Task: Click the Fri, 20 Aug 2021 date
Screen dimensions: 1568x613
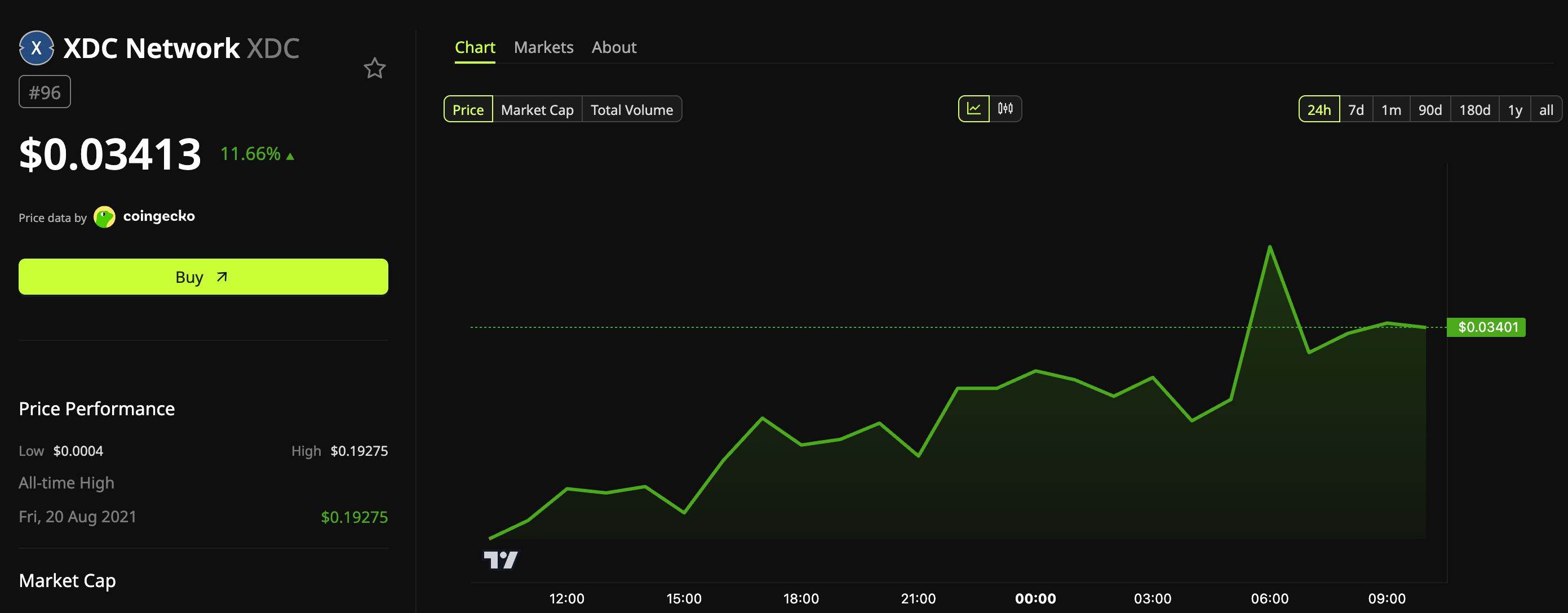Action: pyautogui.click(x=77, y=517)
